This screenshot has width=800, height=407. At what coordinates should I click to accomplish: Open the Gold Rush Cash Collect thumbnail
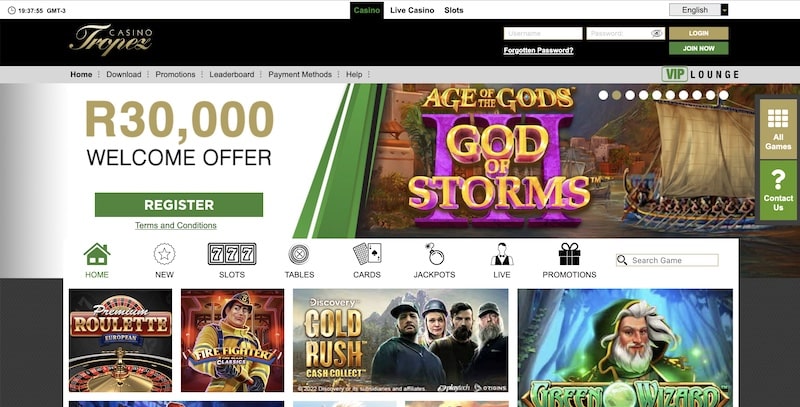[x=401, y=341]
